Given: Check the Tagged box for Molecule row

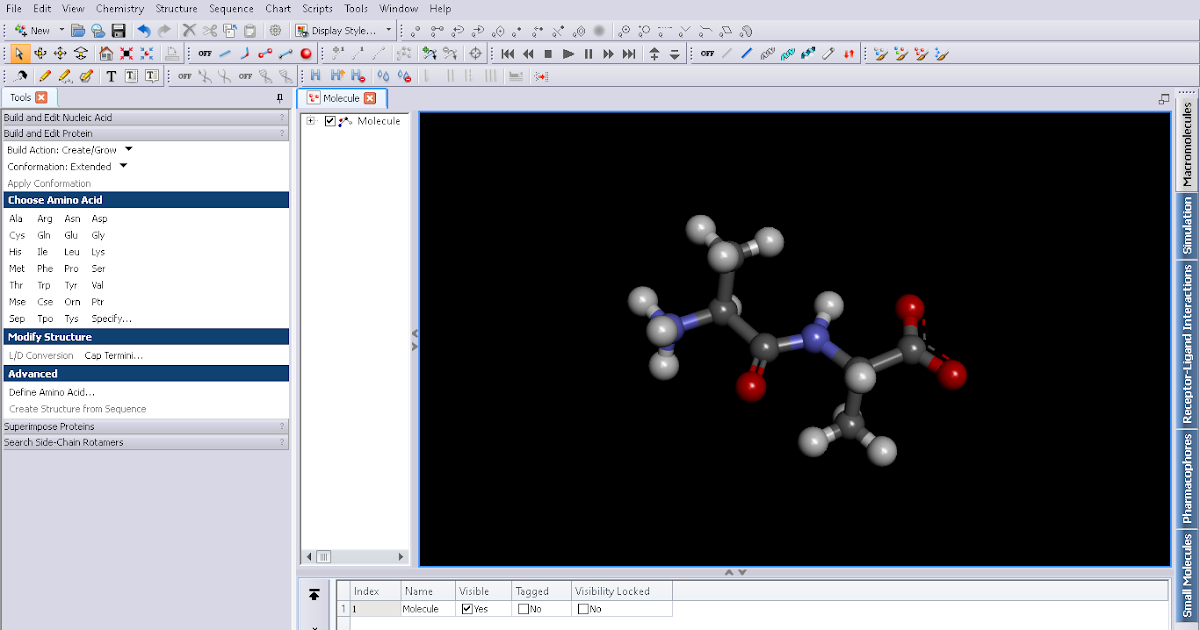Looking at the screenshot, I should click(x=523, y=607).
